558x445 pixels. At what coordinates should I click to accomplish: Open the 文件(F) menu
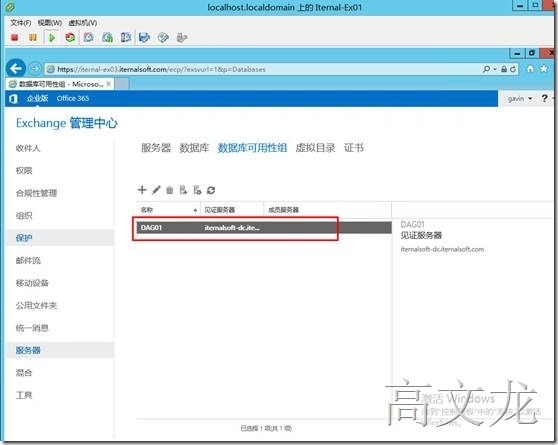(x=21, y=23)
